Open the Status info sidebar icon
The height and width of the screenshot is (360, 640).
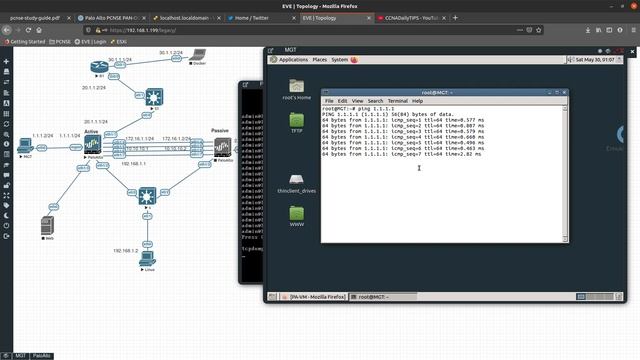[6, 144]
